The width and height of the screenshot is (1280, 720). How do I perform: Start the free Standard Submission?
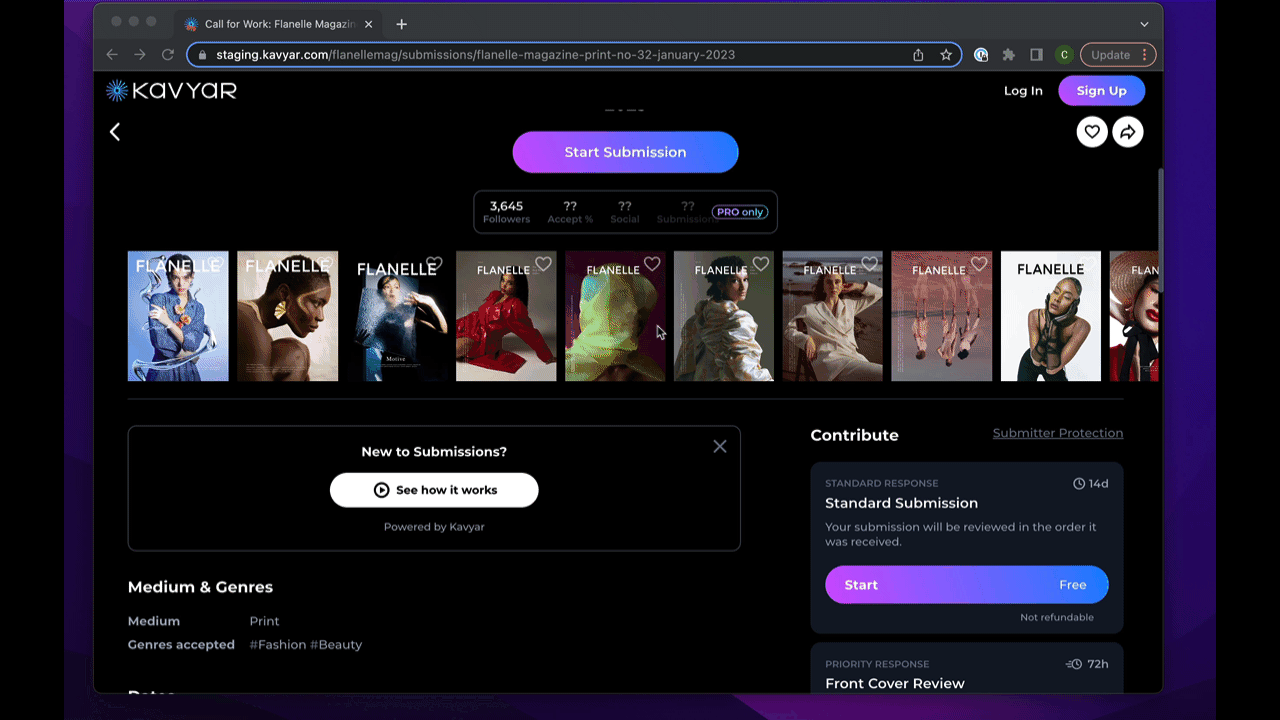[x=967, y=585]
